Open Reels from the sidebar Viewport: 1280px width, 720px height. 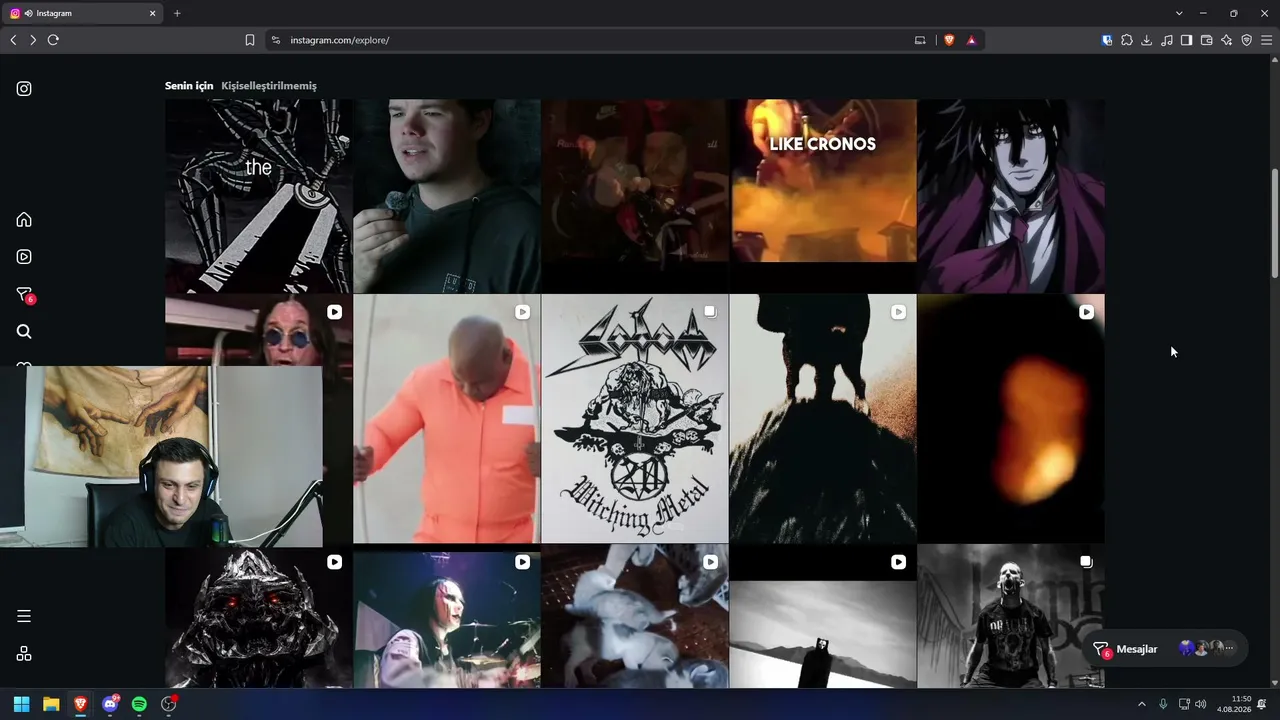[24, 257]
